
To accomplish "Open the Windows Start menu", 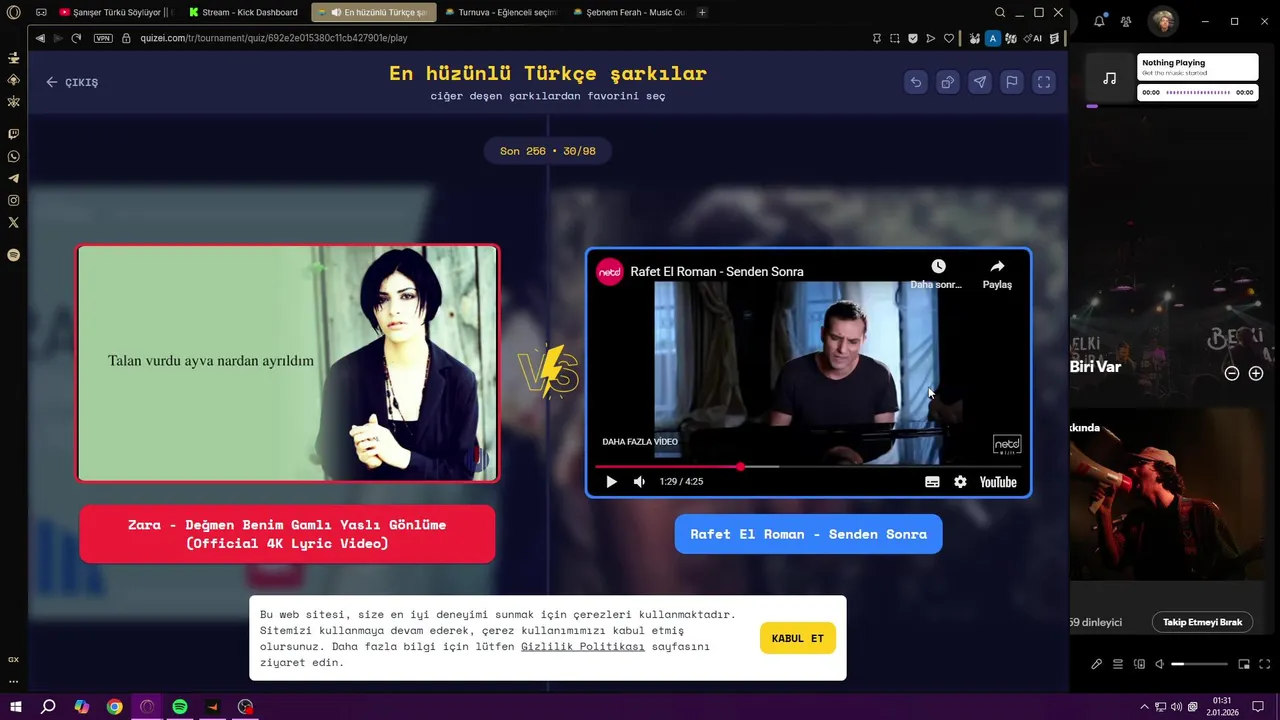I will click(x=16, y=706).
